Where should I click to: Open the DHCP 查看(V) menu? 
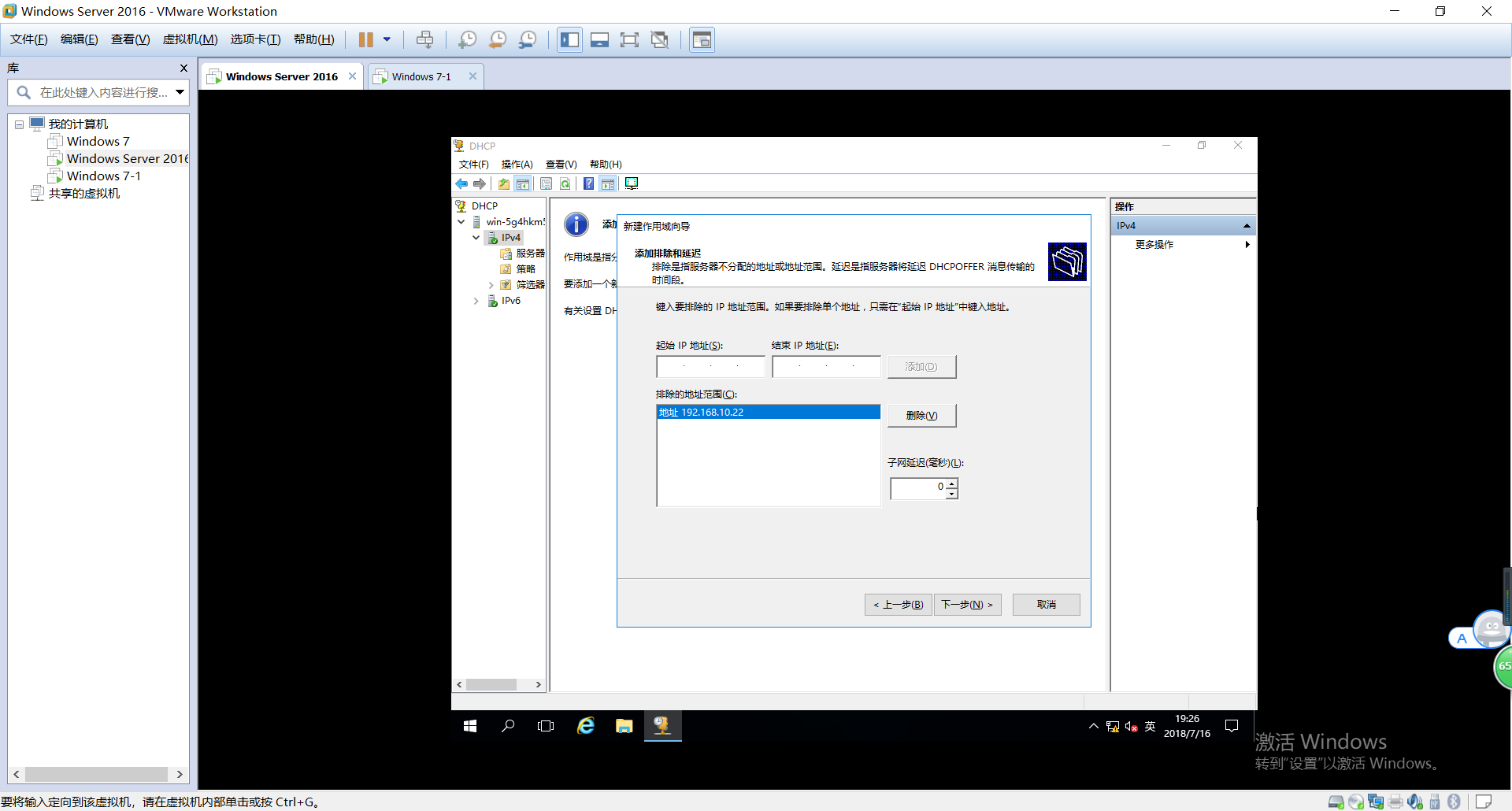click(561, 165)
